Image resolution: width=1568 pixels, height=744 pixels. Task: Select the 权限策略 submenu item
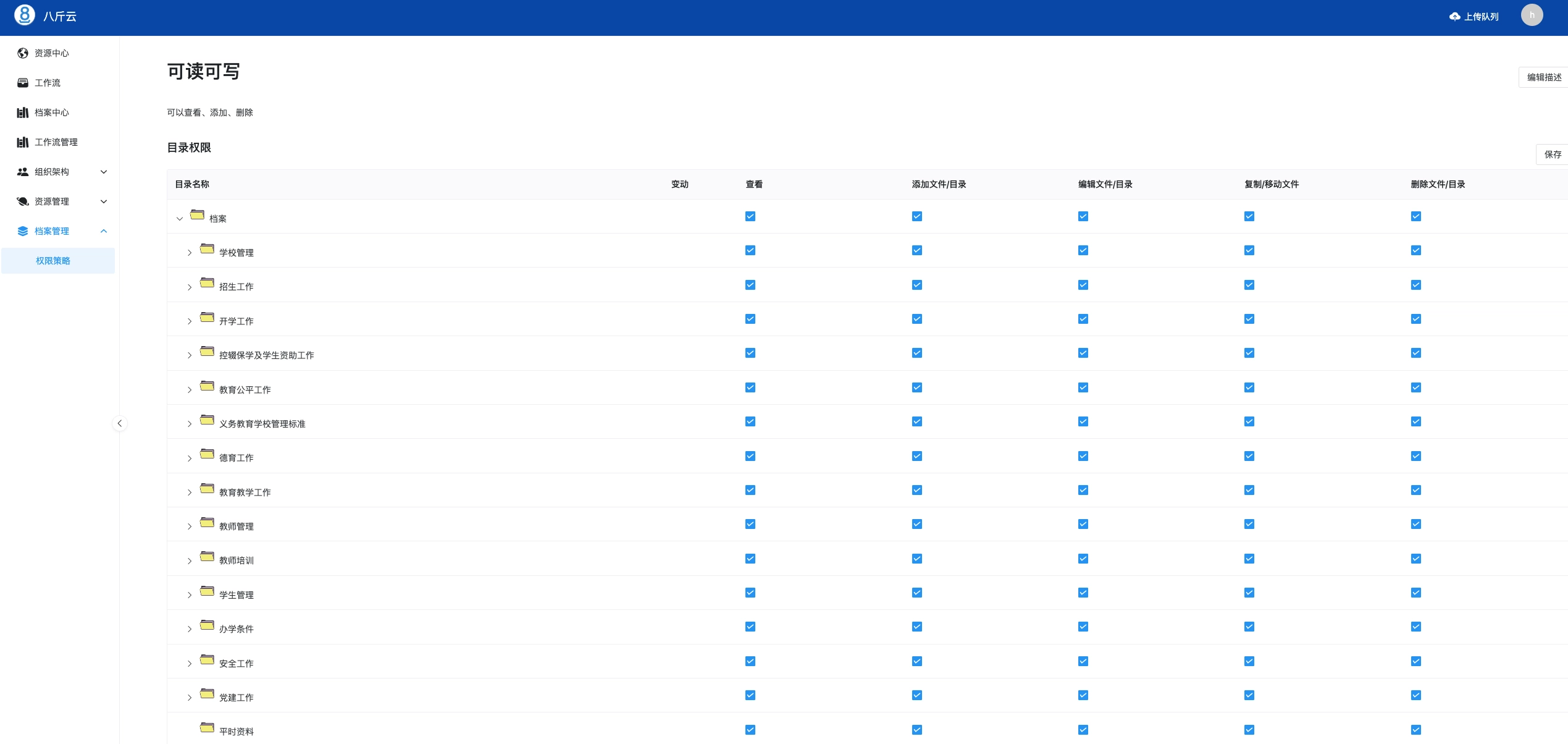53,261
